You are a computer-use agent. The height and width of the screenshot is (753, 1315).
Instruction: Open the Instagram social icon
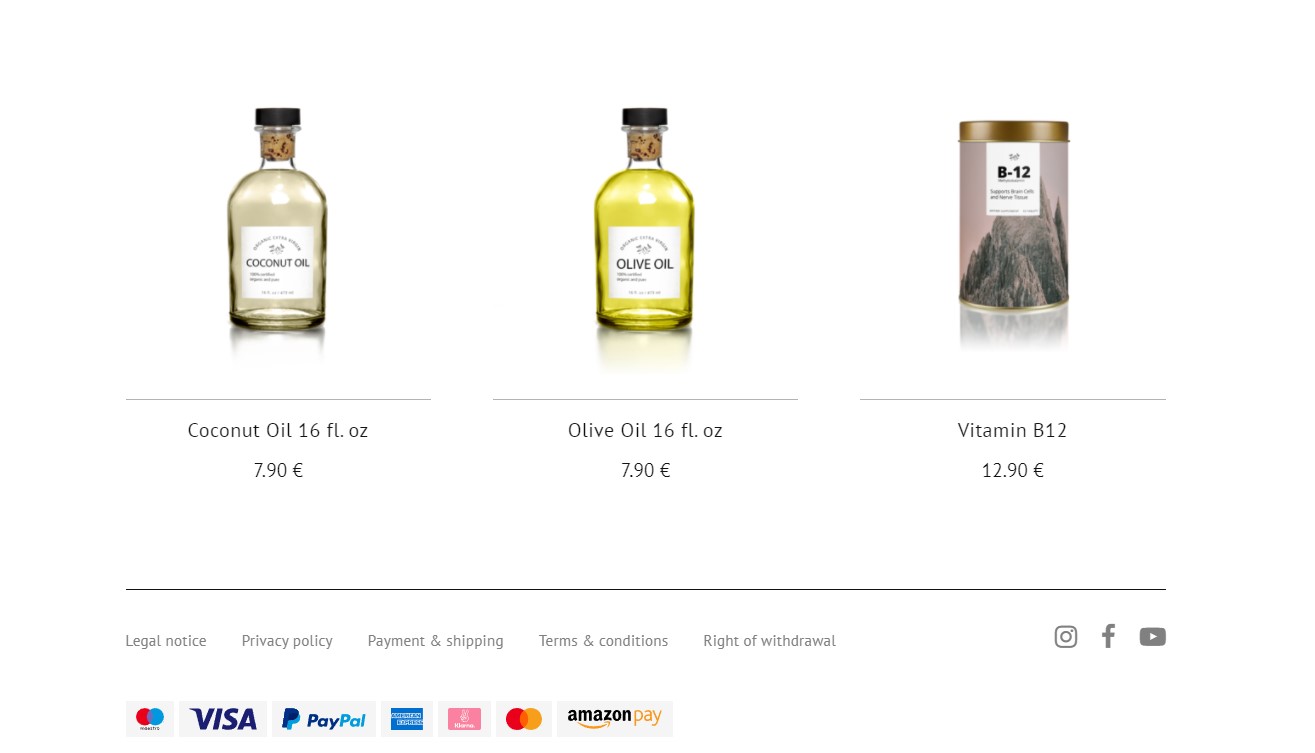tap(1066, 637)
